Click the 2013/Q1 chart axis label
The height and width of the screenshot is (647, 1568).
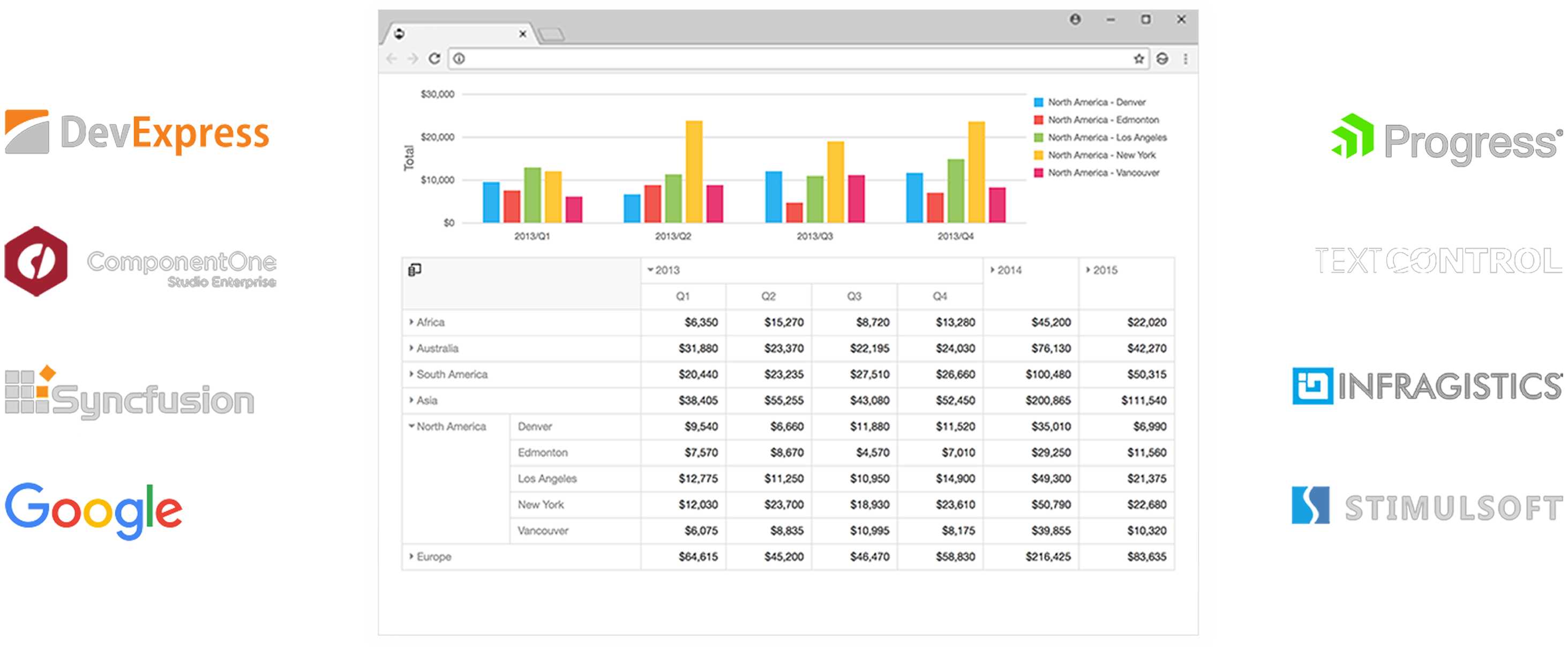[x=532, y=236]
